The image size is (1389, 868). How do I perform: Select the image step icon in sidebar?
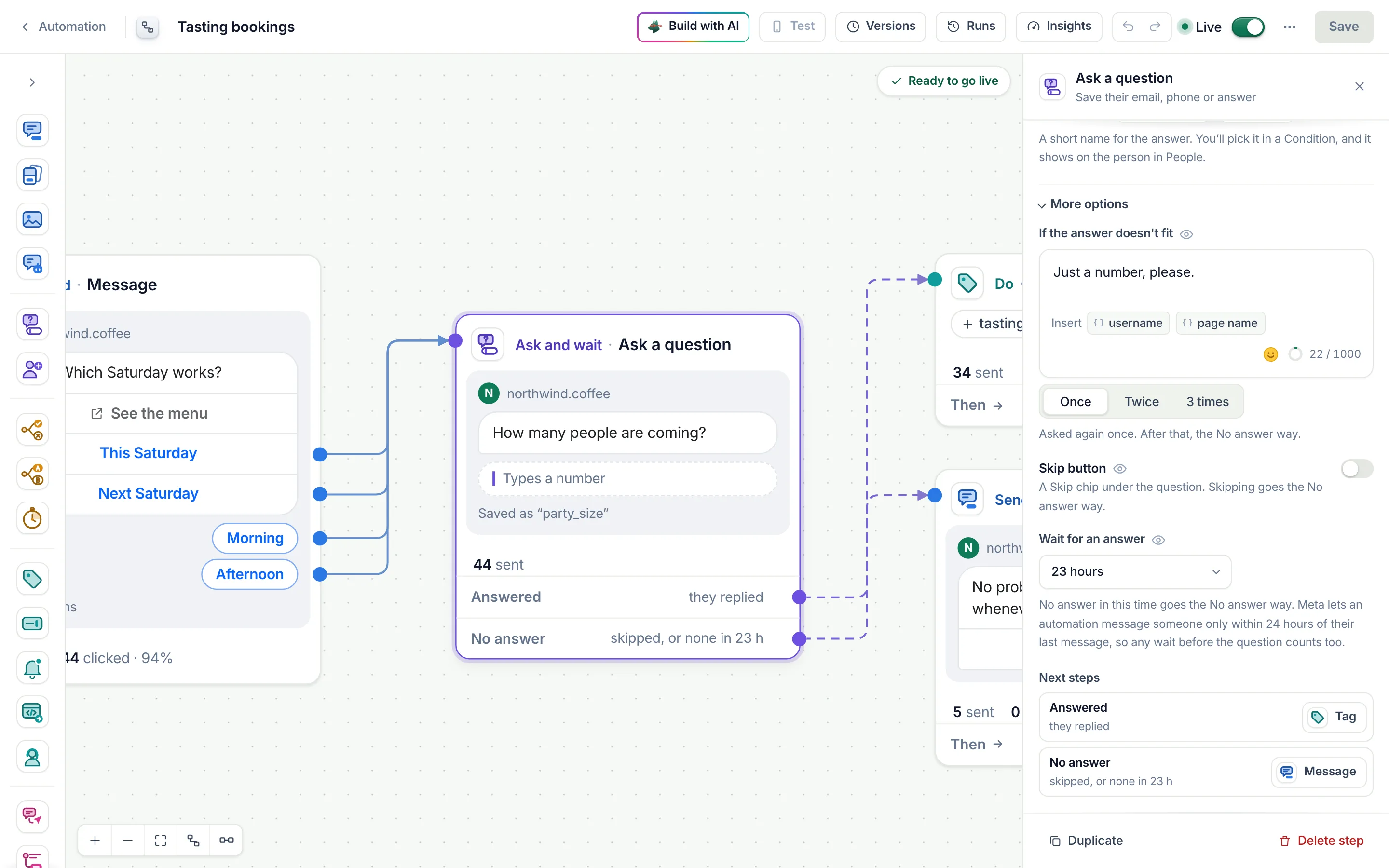click(x=32, y=219)
